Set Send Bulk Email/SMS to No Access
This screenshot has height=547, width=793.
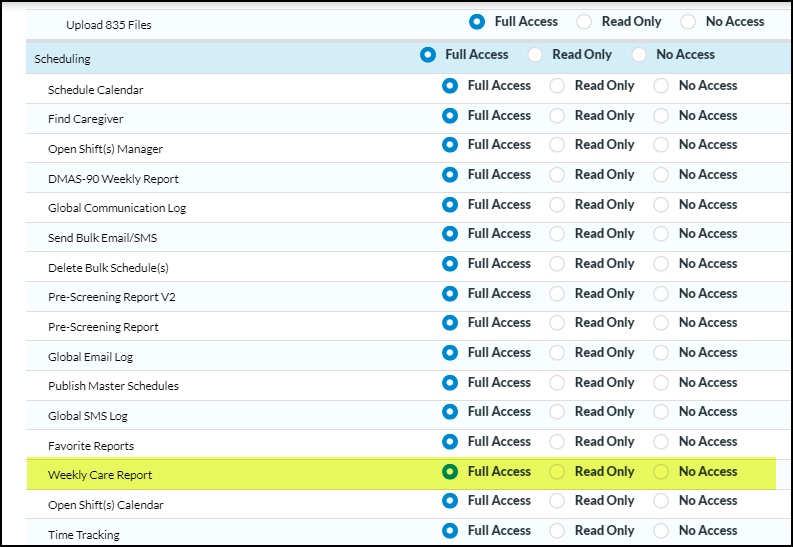point(661,234)
